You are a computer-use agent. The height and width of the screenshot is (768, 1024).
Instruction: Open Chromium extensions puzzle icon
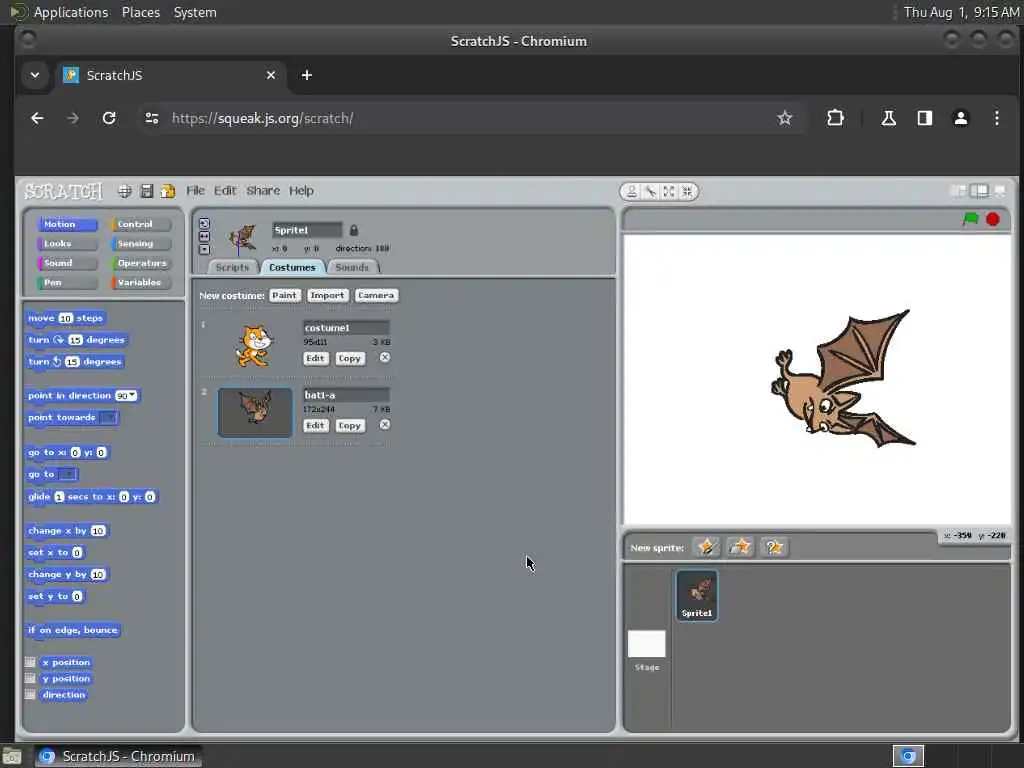click(835, 118)
